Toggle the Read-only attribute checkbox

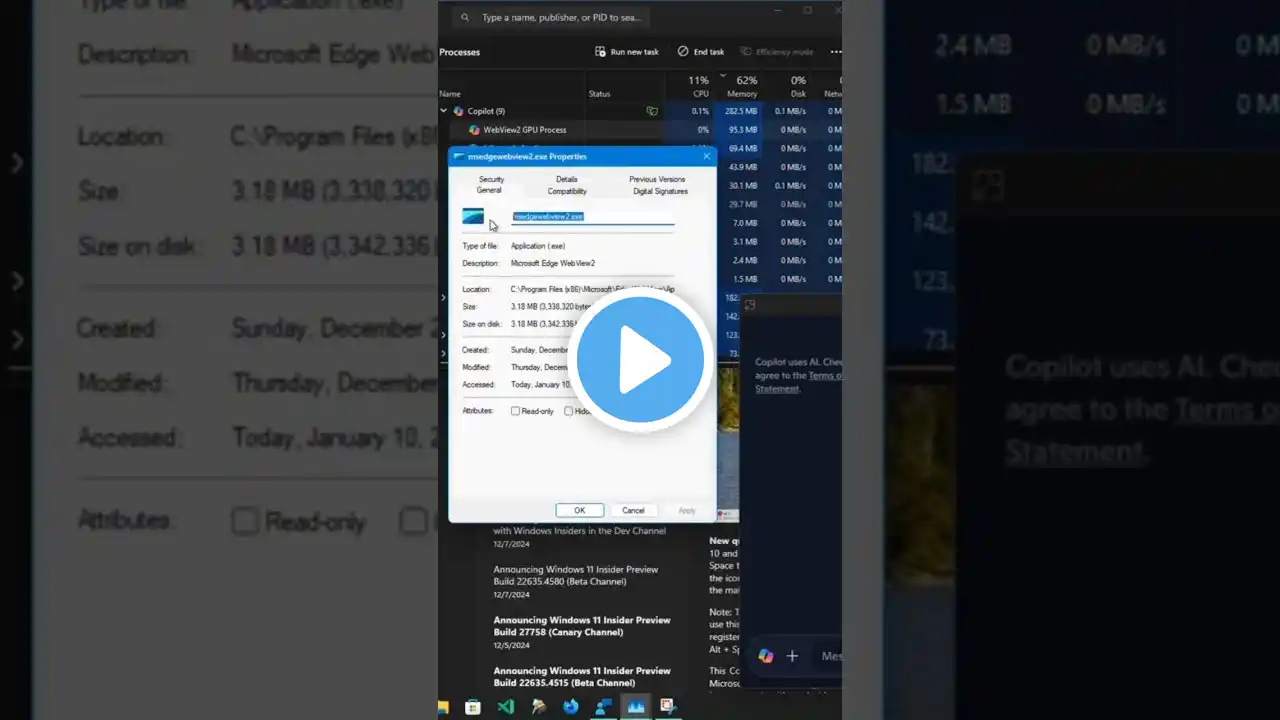point(516,411)
